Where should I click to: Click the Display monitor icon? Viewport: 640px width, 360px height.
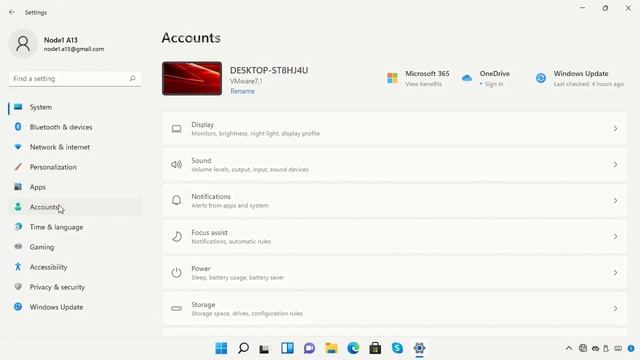point(176,129)
